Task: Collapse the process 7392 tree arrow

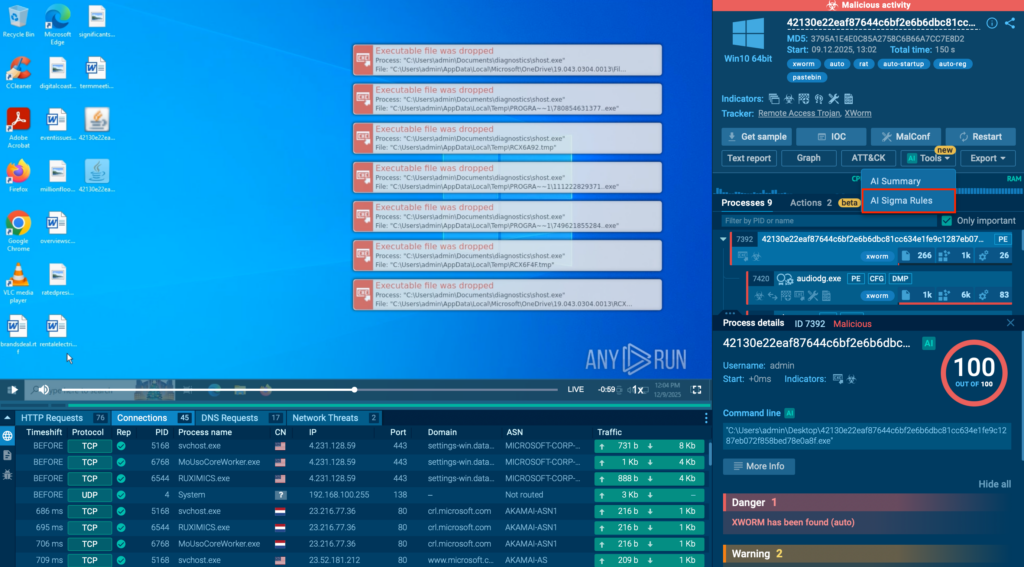Action: click(723, 239)
